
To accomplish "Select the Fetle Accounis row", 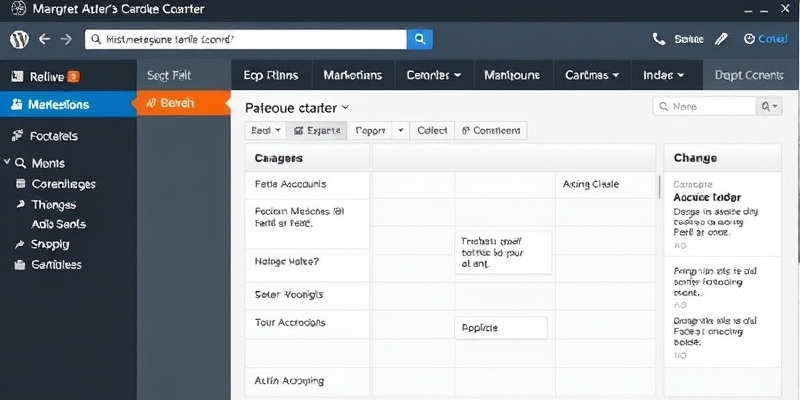I will (307, 184).
